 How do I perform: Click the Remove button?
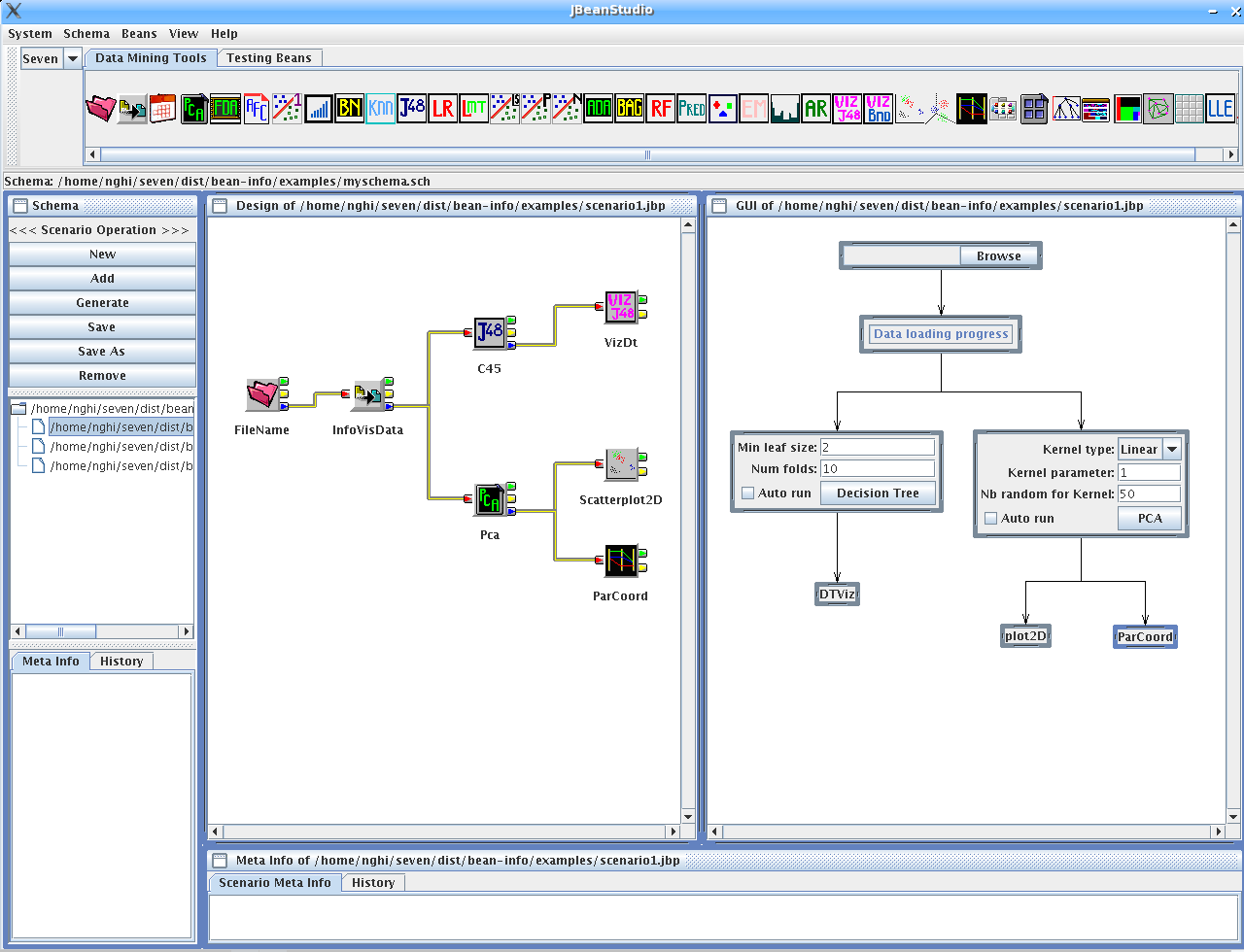pos(102,376)
